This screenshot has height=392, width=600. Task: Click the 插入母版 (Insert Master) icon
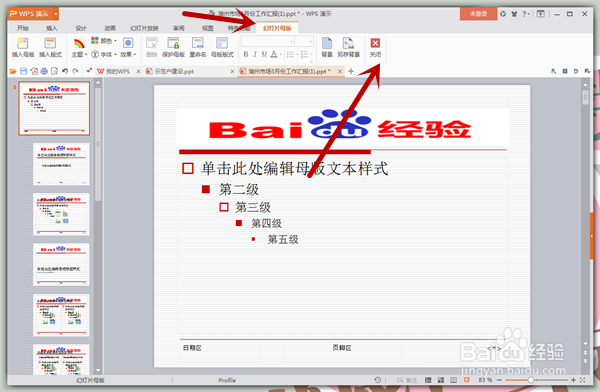coord(23,47)
